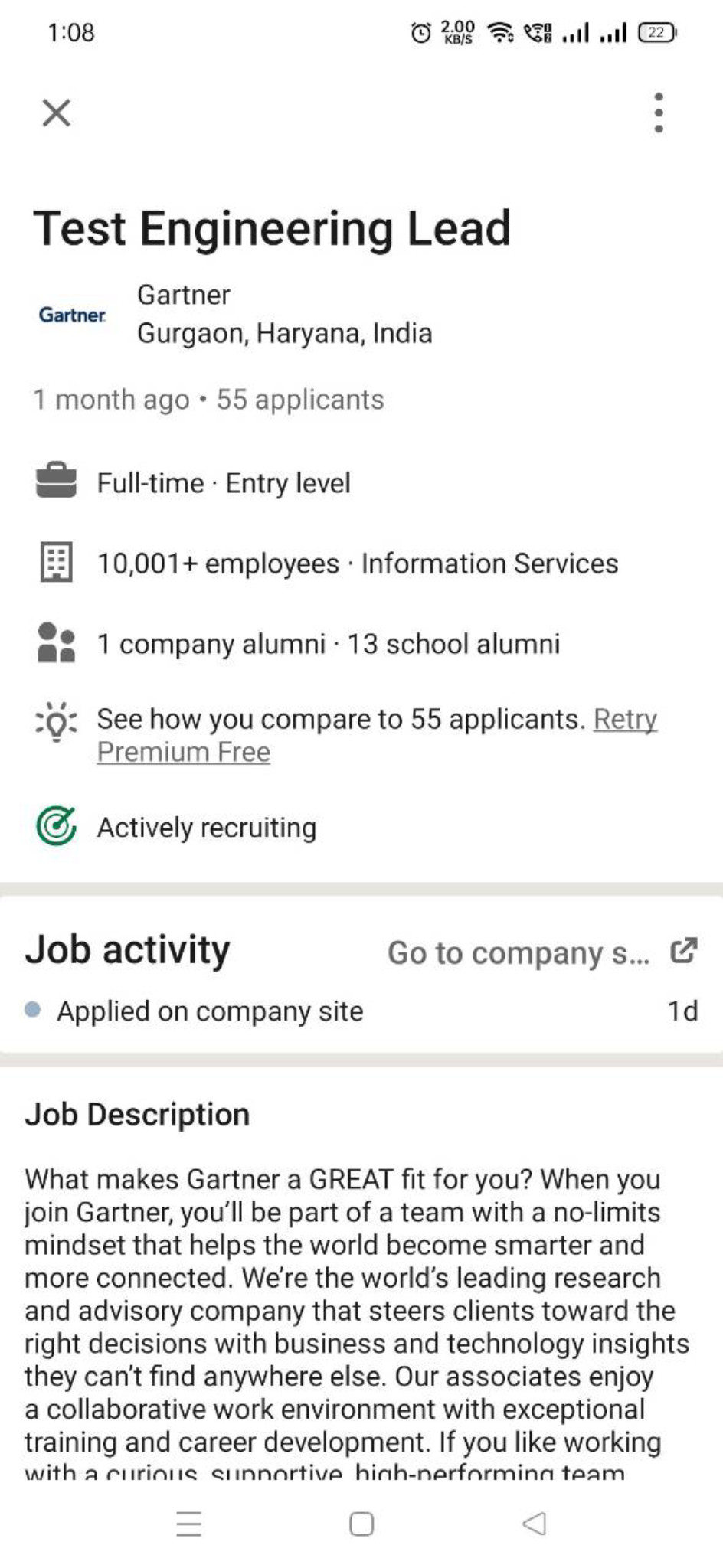Image resolution: width=723 pixels, height=1568 pixels.
Task: Tap the blue dot status indicator
Action: 33,1010
